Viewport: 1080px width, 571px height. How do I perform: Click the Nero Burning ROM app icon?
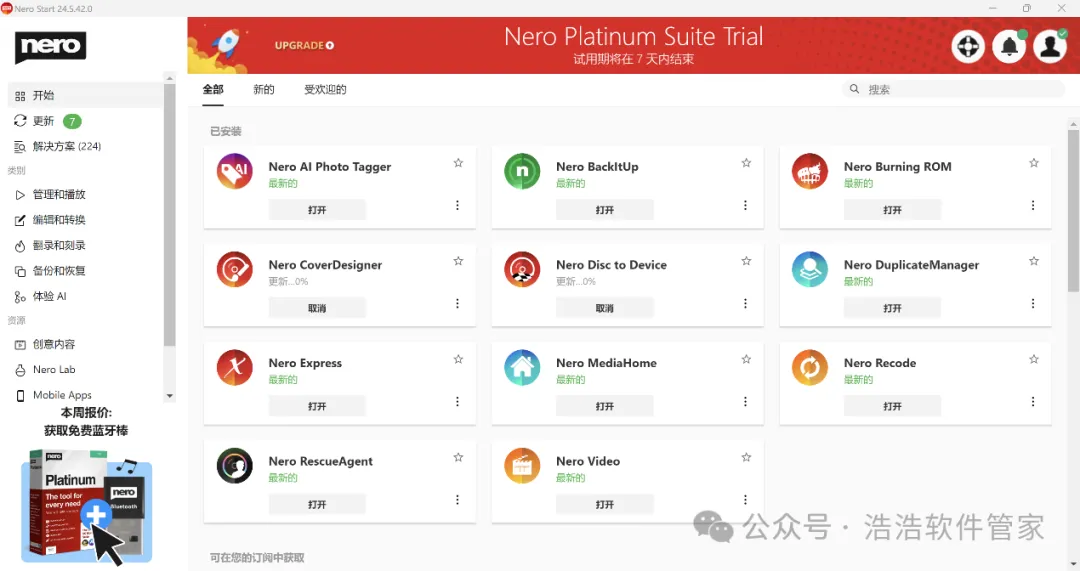[810, 172]
